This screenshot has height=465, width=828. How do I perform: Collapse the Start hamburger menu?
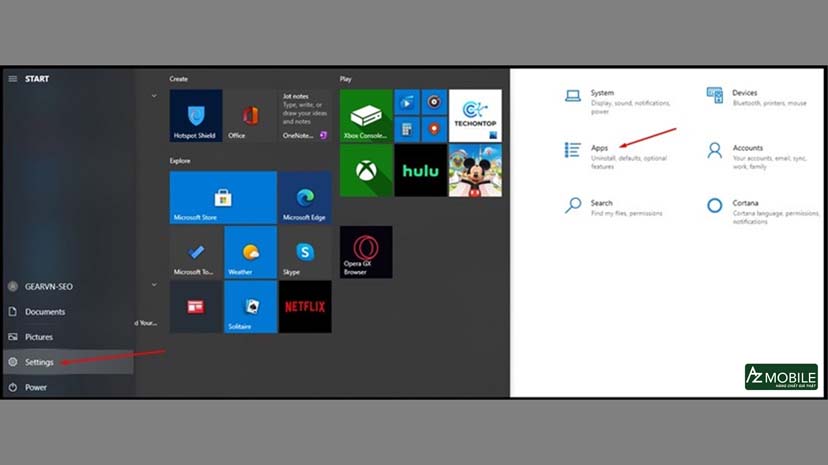[13, 79]
